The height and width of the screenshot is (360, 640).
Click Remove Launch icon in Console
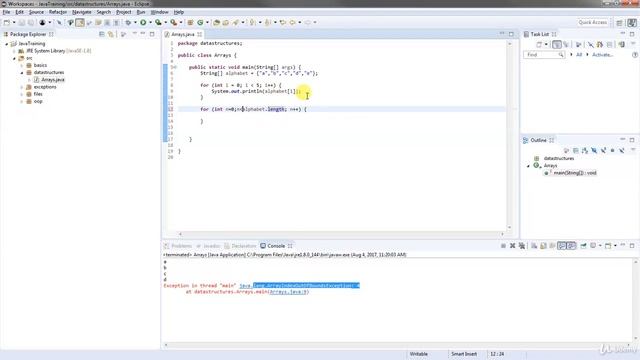tap(513, 246)
